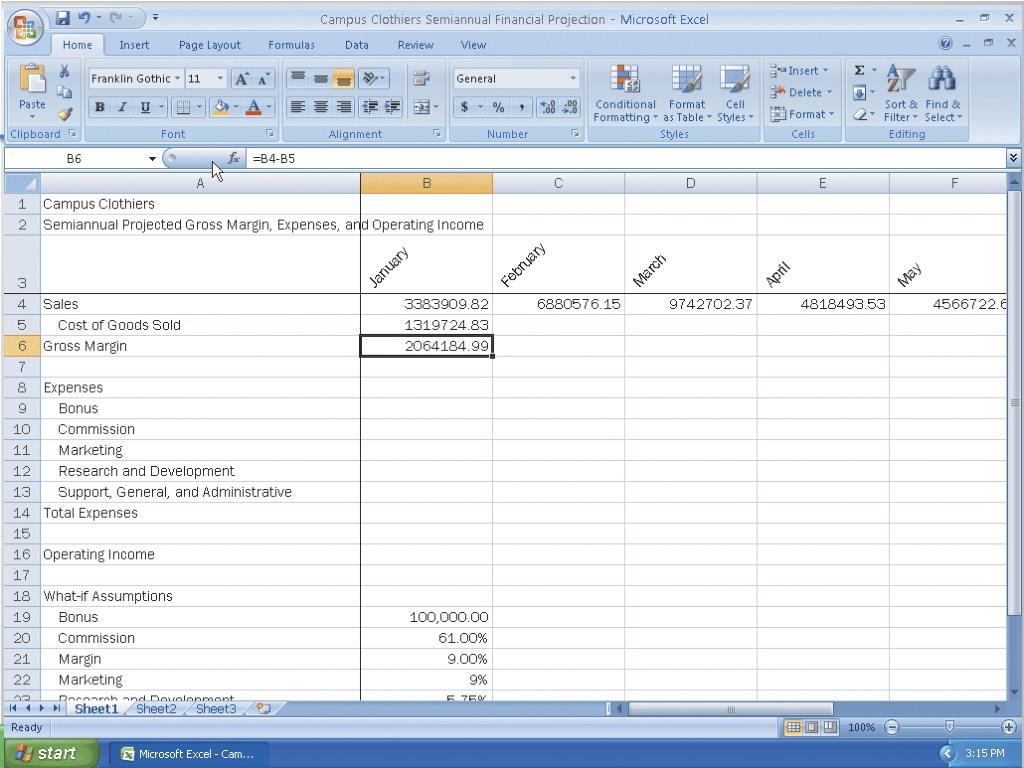The height and width of the screenshot is (768, 1024).
Task: Click the Fill Color paint bucket
Action: [221, 107]
